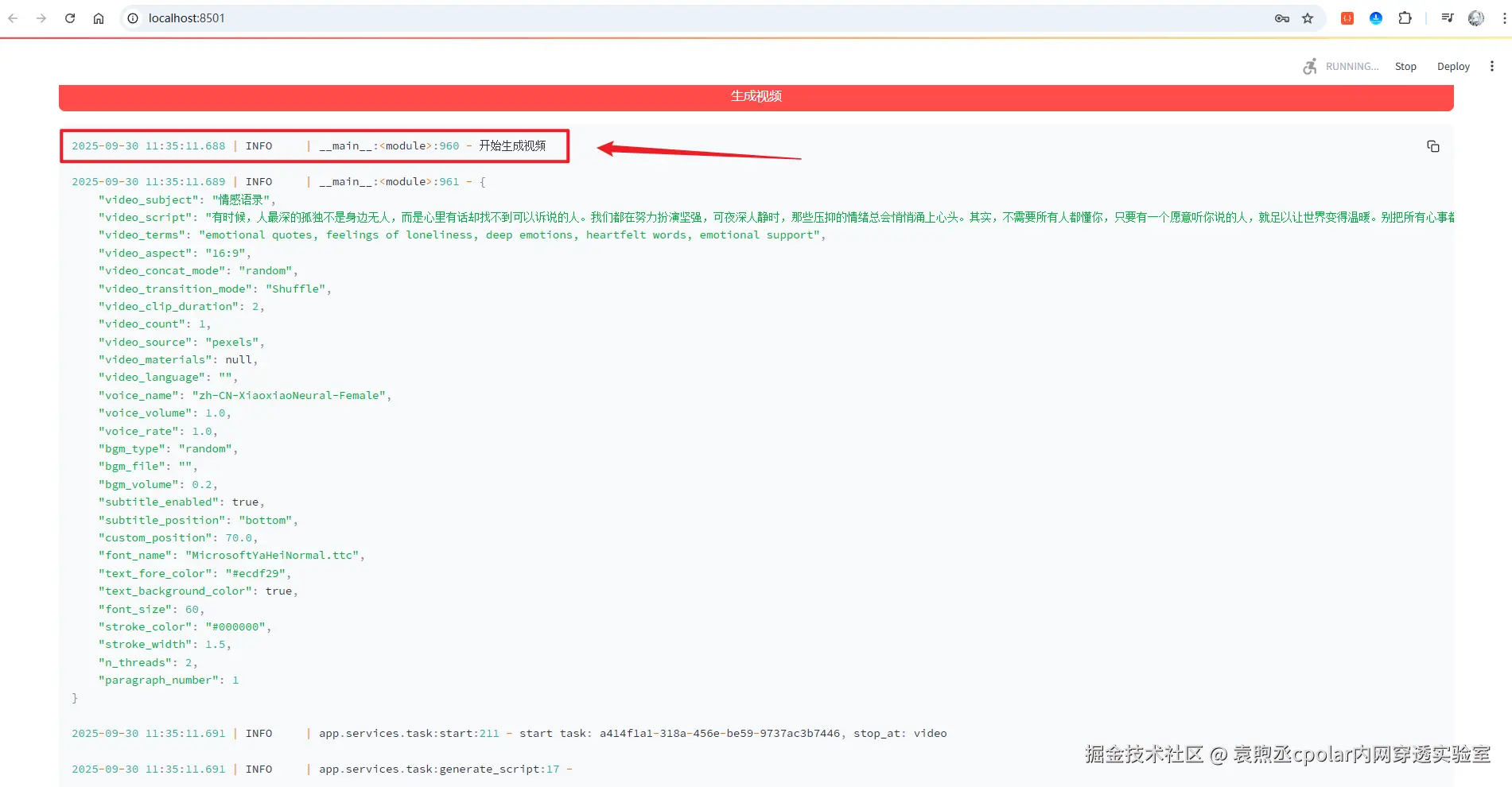The width and height of the screenshot is (1512, 787).
Task: Click the "stroke_width": 1.5 line
Action: click(x=165, y=644)
